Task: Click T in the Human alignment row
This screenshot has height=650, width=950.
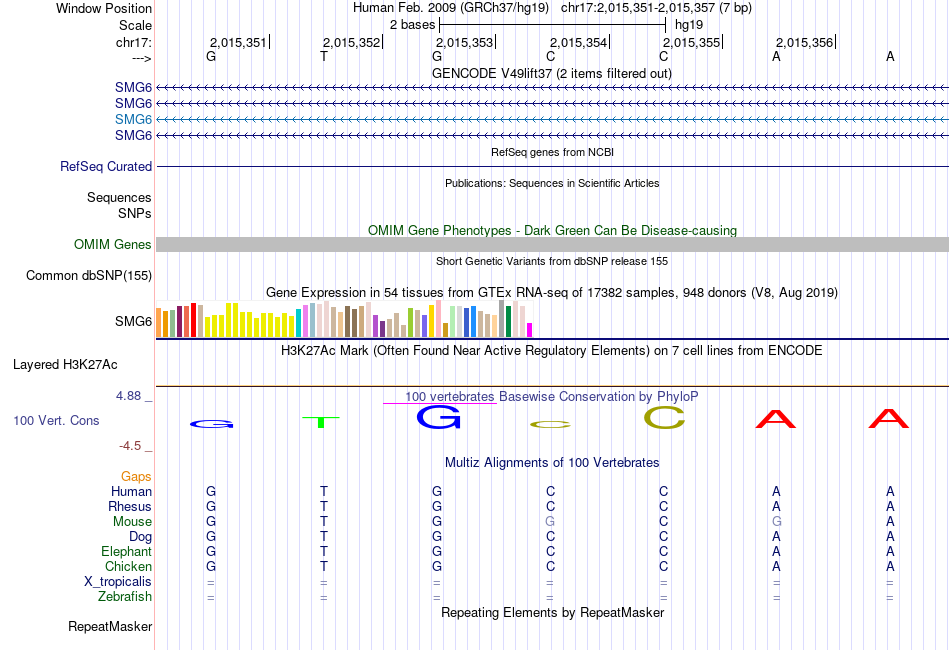Action: click(x=324, y=491)
